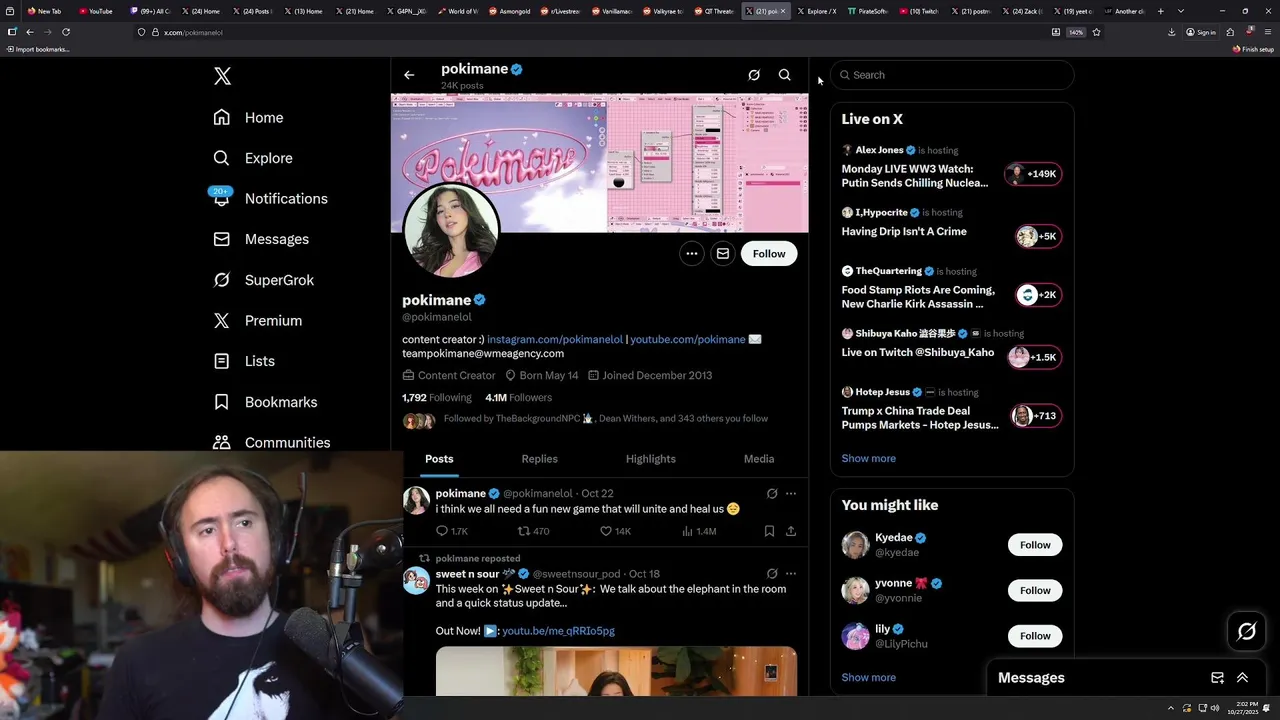Screen dimensions: 1280x720
Task: Switch to the YouTube browser tab
Action: click(x=96, y=11)
